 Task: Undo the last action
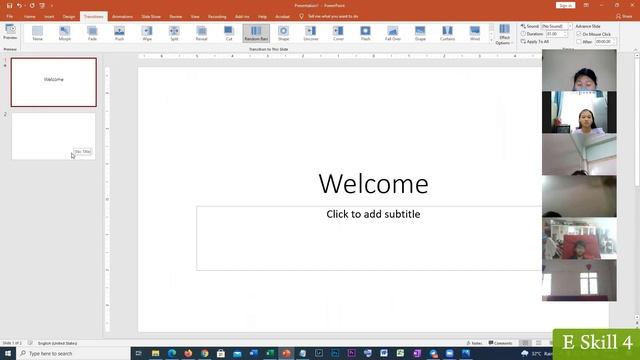pyautogui.click(x=20, y=6)
